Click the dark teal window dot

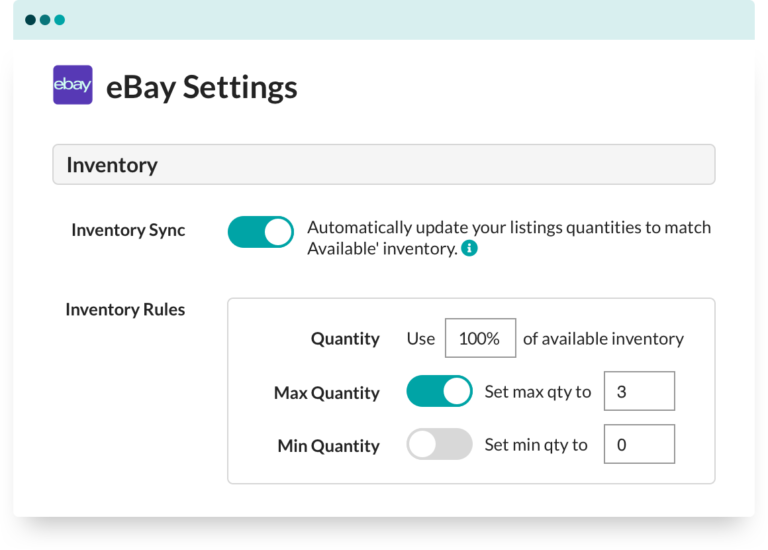click(x=30, y=19)
